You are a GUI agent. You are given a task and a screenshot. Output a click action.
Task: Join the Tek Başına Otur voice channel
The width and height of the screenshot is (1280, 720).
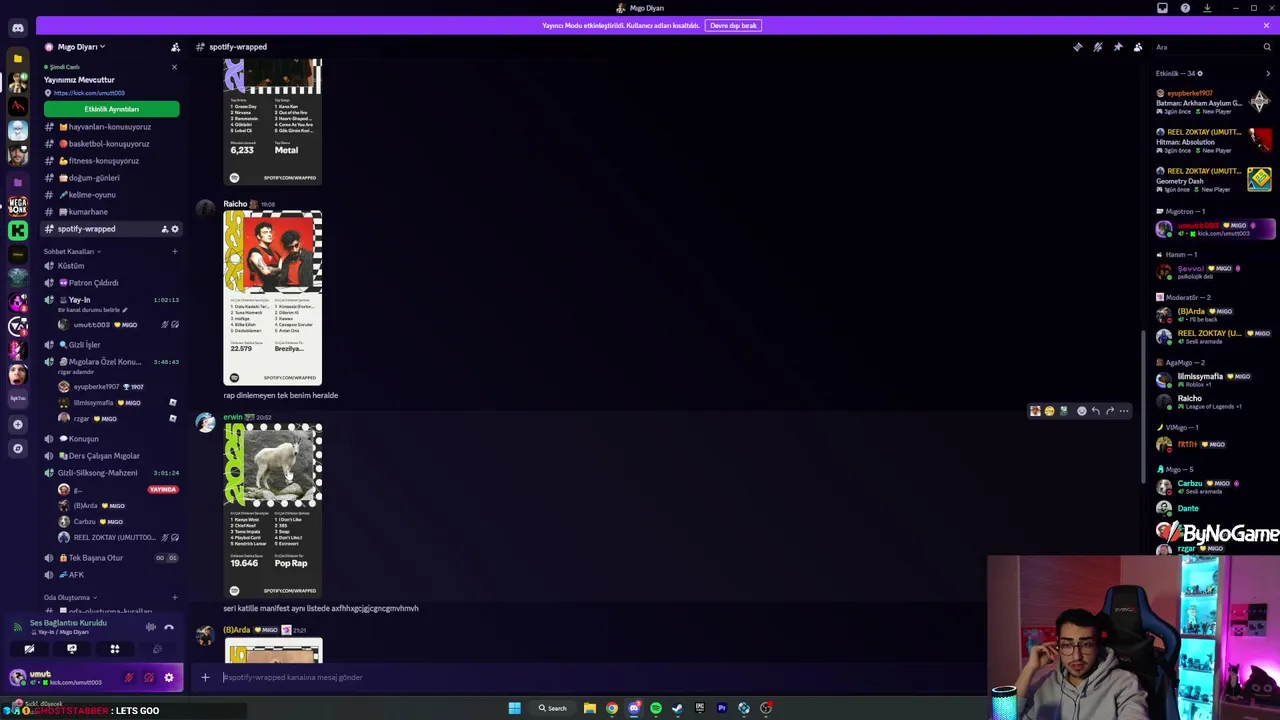coord(110,558)
